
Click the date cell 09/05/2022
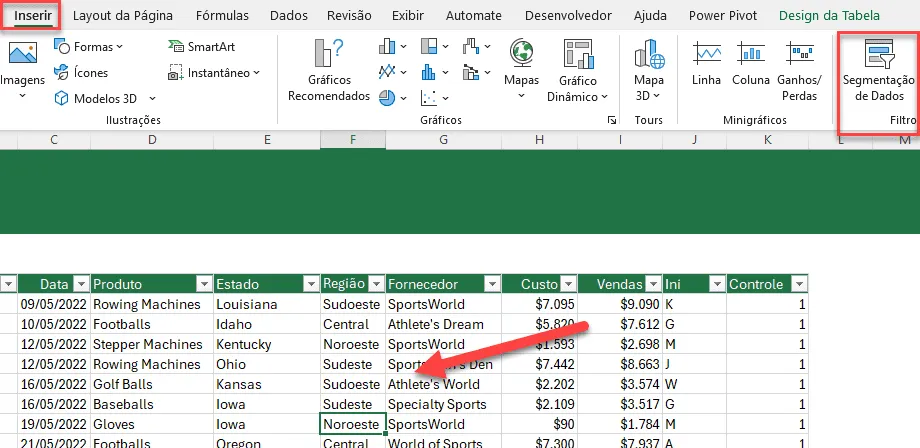[x=54, y=304]
